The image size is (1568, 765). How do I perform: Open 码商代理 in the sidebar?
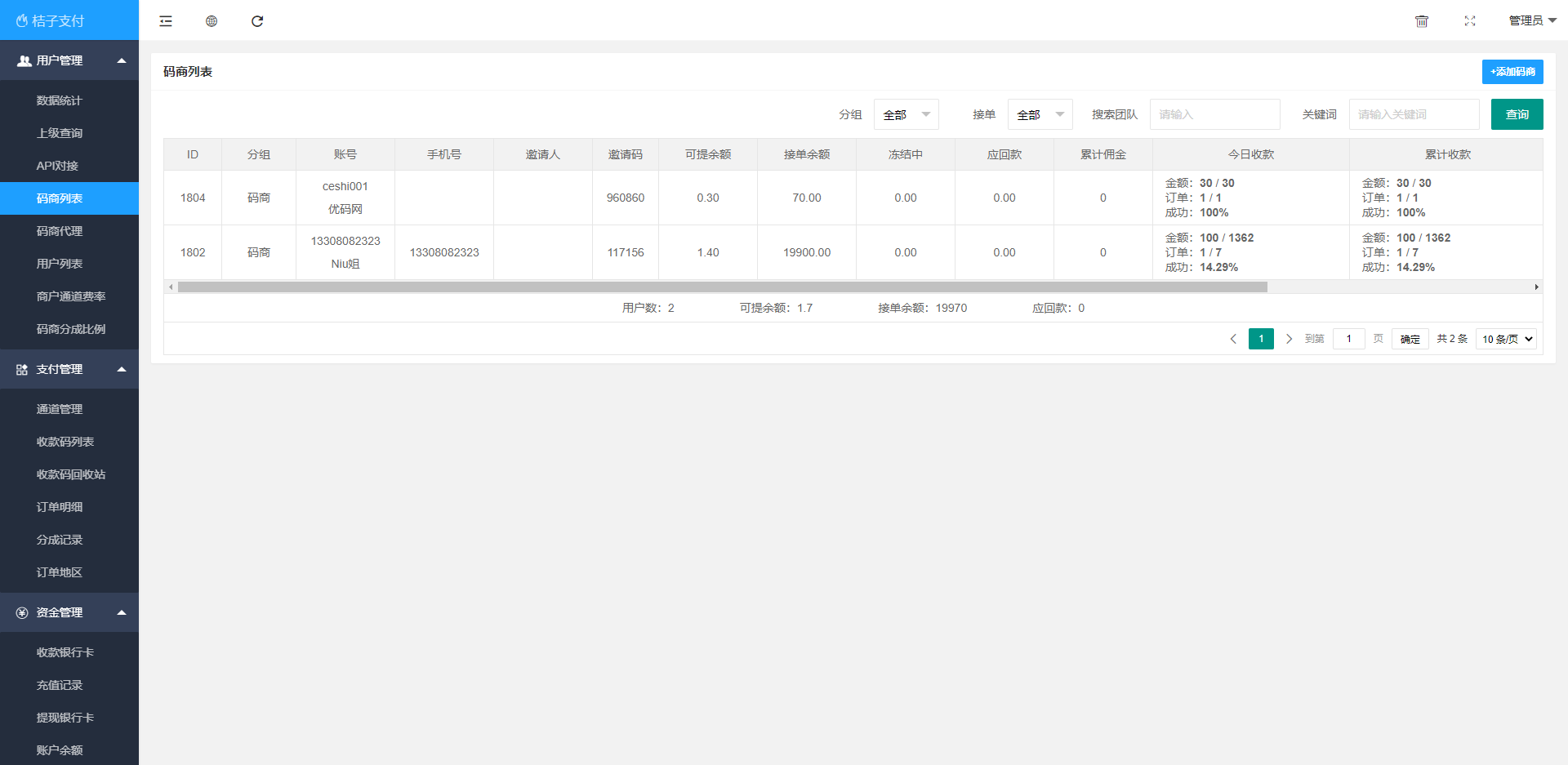pyautogui.click(x=60, y=231)
